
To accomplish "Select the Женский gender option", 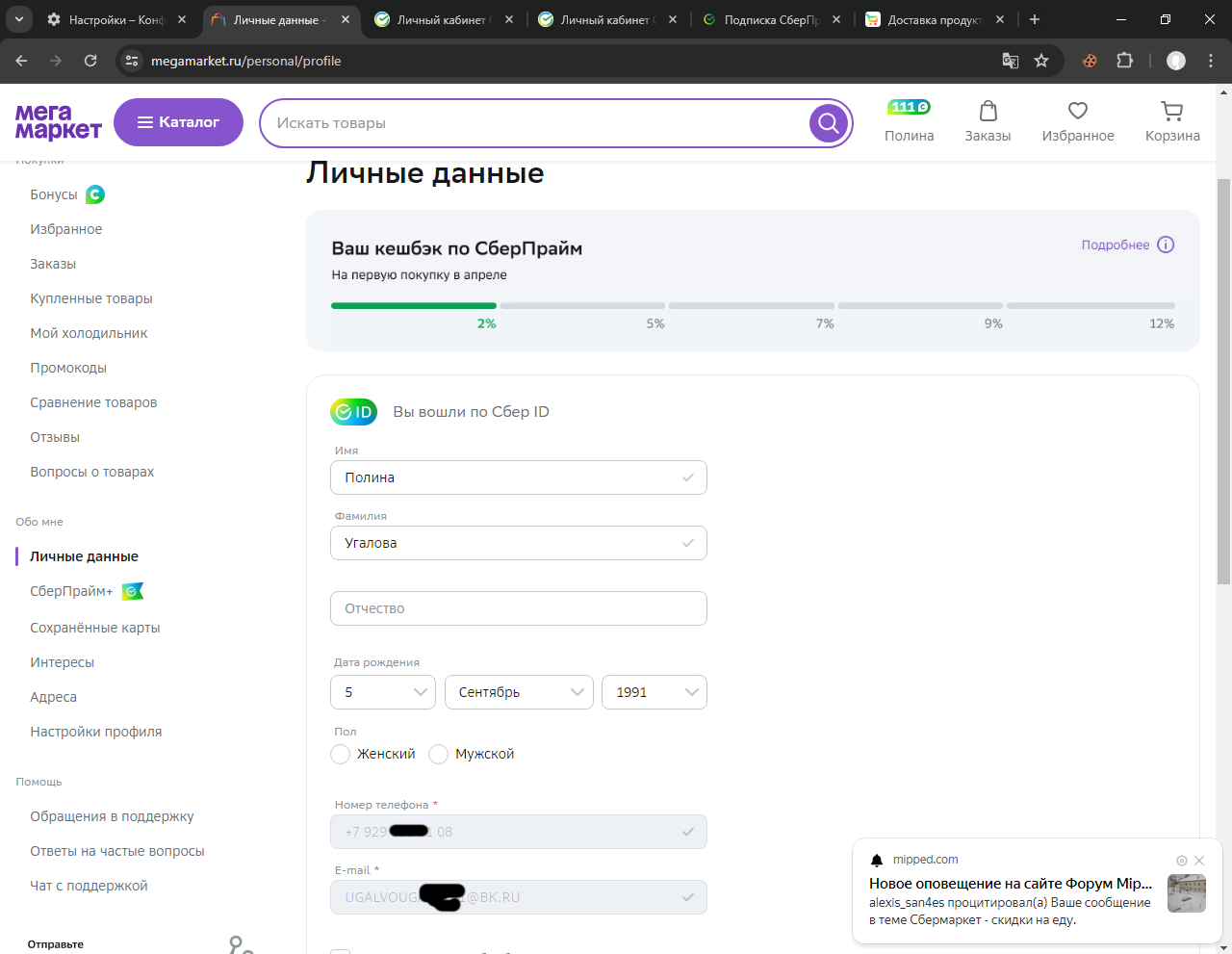I will 340,754.
